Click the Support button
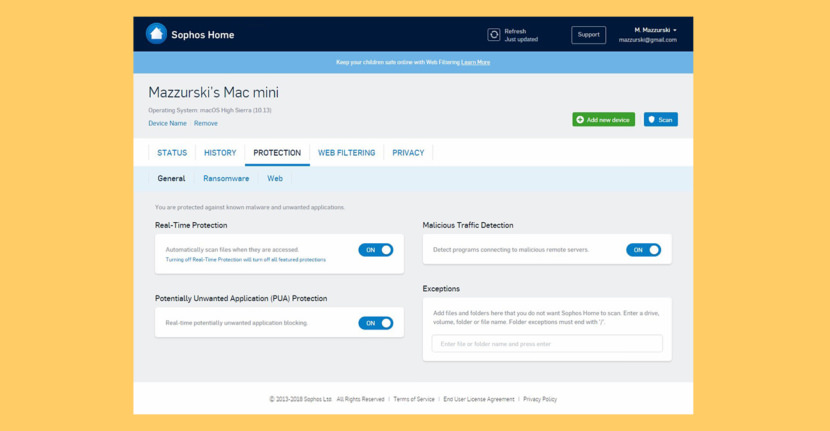The width and height of the screenshot is (830, 431). (589, 35)
